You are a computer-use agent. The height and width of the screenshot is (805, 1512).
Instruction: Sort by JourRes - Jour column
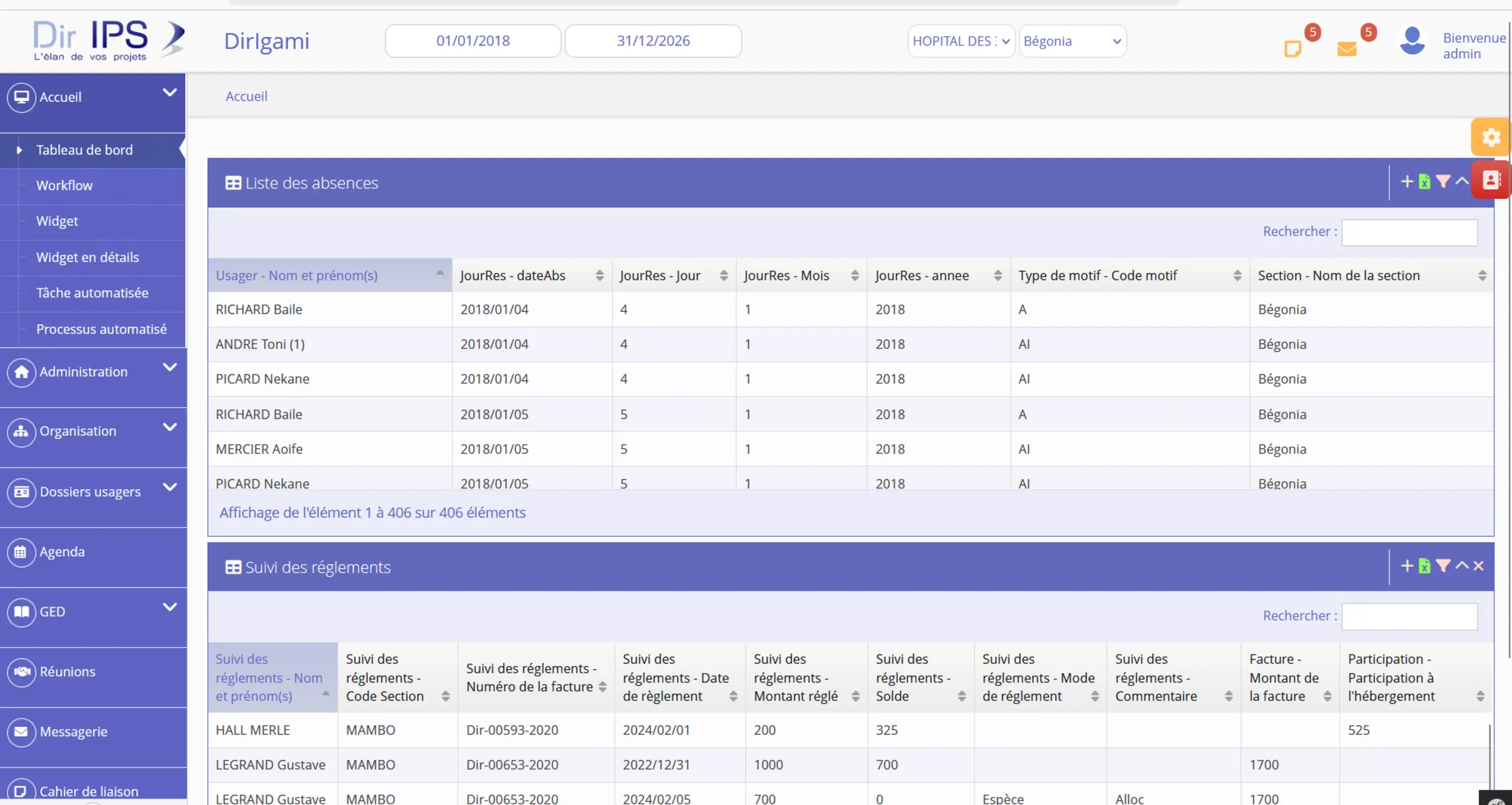click(674, 276)
